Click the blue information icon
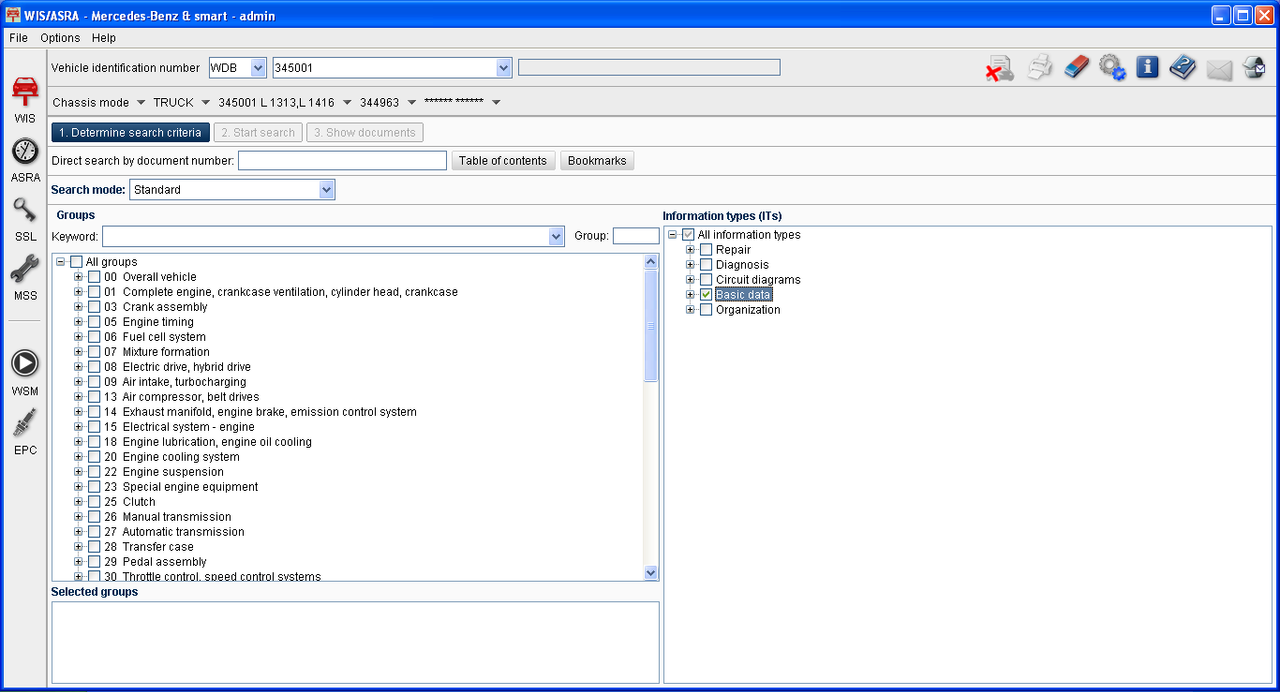Screen dimensions: 1280x692 point(1147,67)
